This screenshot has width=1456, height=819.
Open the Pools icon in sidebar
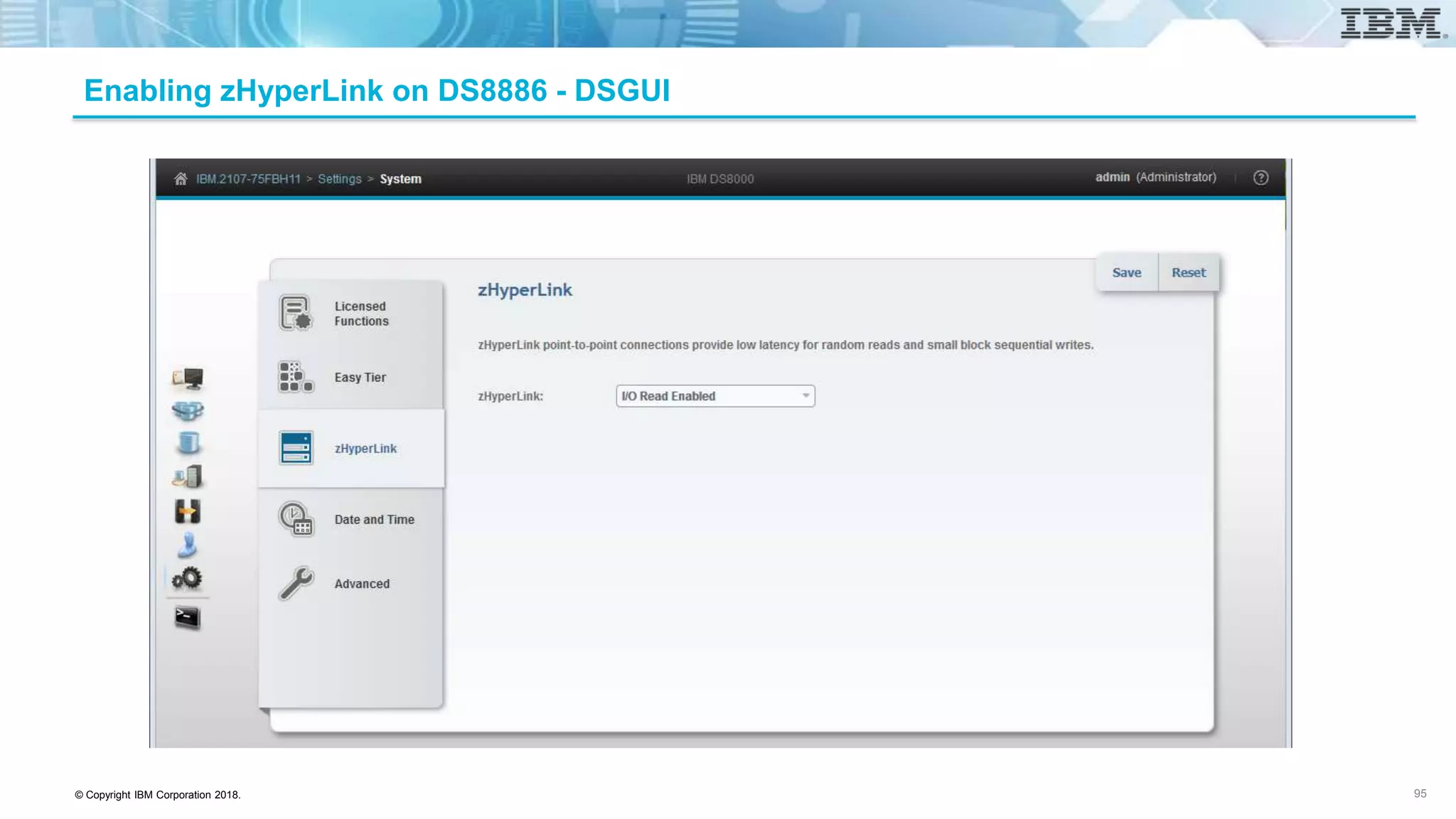[x=188, y=411]
